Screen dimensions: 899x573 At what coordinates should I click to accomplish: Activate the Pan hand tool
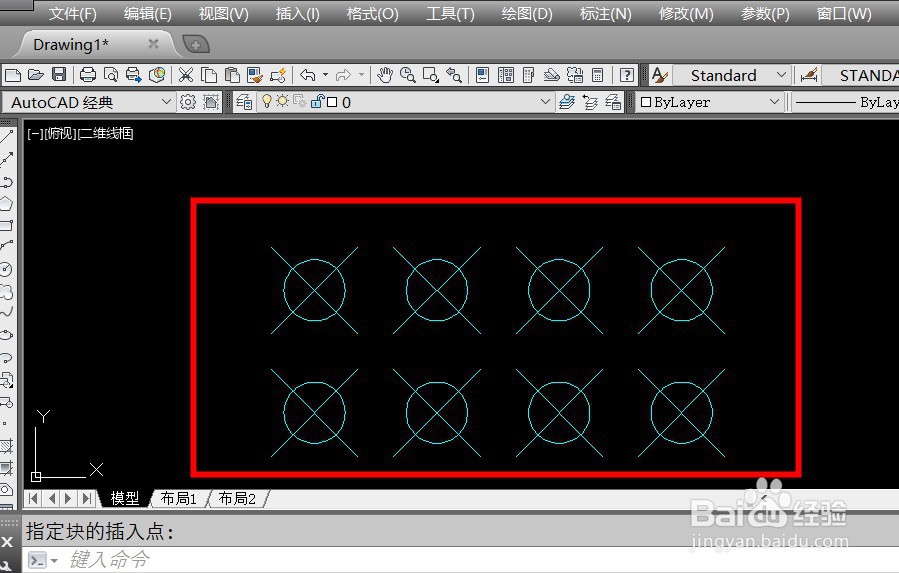(x=385, y=75)
